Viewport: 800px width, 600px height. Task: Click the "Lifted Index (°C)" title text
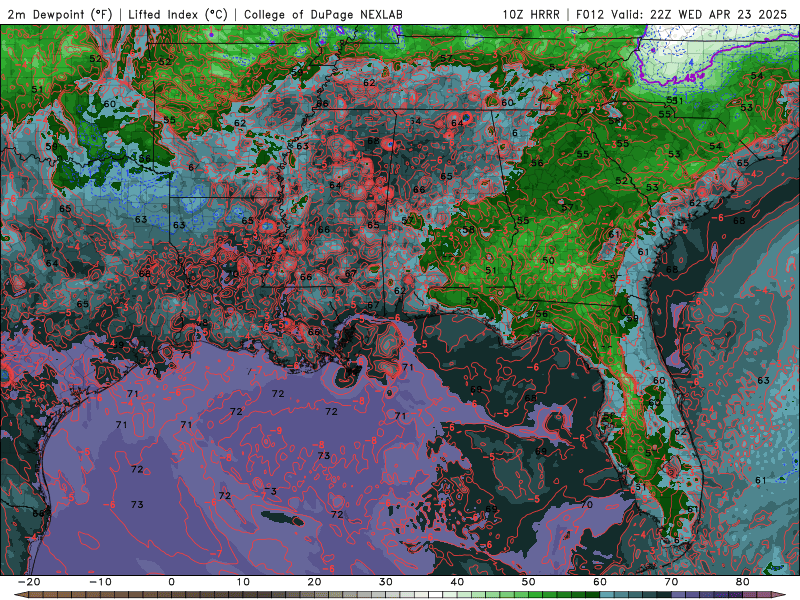tap(178, 14)
